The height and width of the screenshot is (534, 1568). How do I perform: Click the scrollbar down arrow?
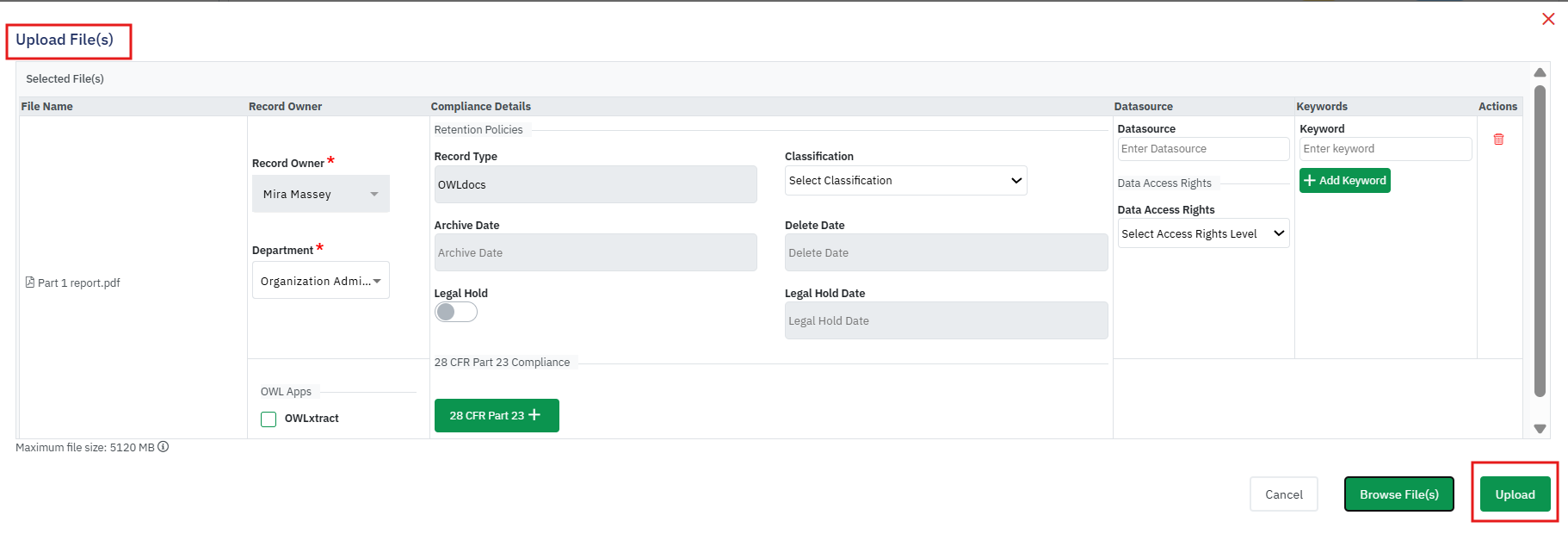tap(1540, 428)
